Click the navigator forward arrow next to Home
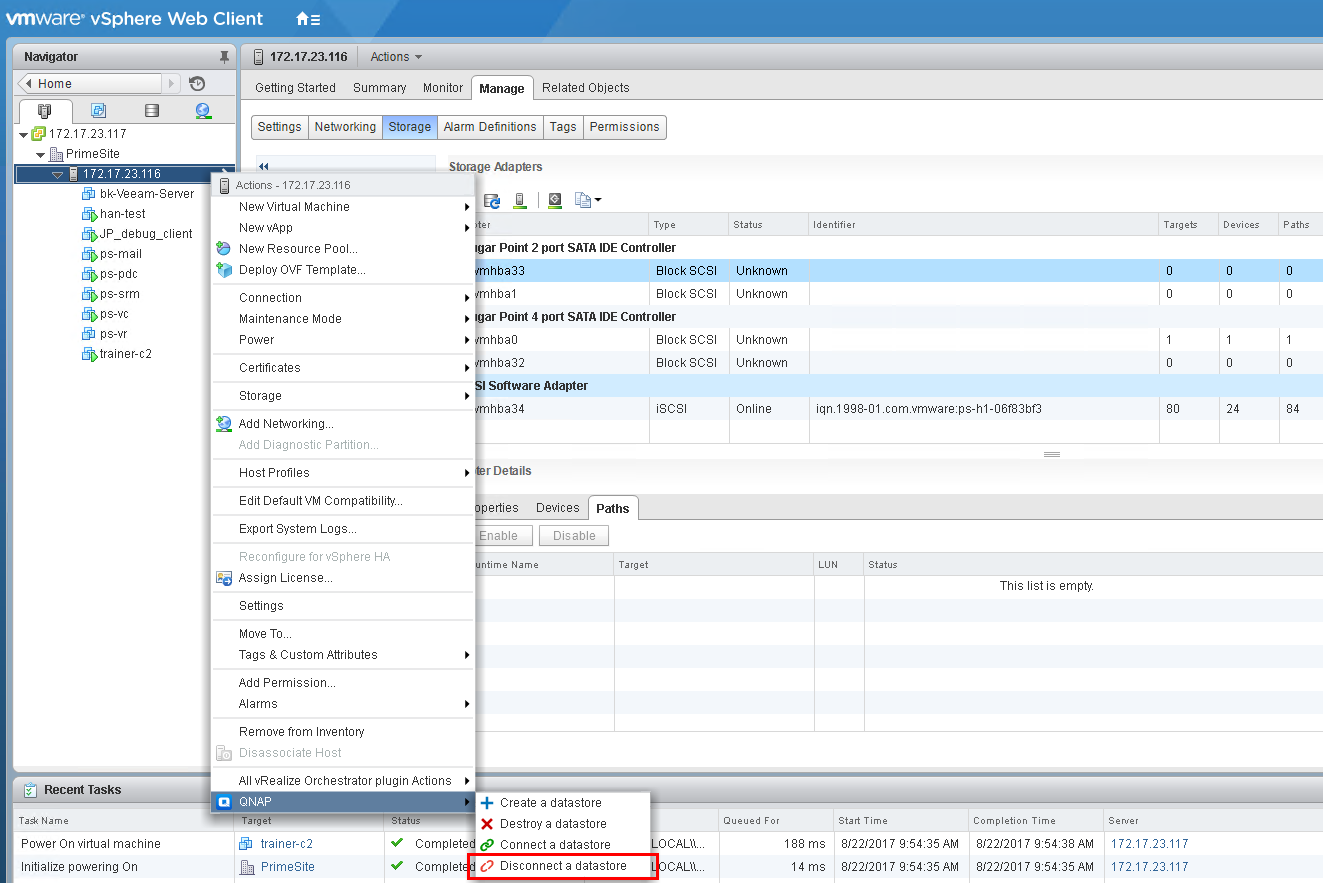Viewport: 1323px width, 883px height. [172, 84]
